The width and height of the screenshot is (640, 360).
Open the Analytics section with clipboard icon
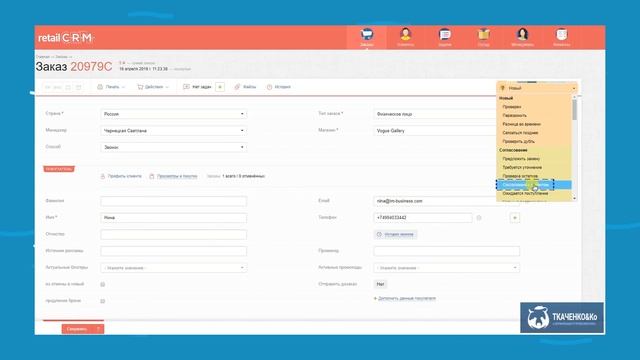(x=562, y=38)
